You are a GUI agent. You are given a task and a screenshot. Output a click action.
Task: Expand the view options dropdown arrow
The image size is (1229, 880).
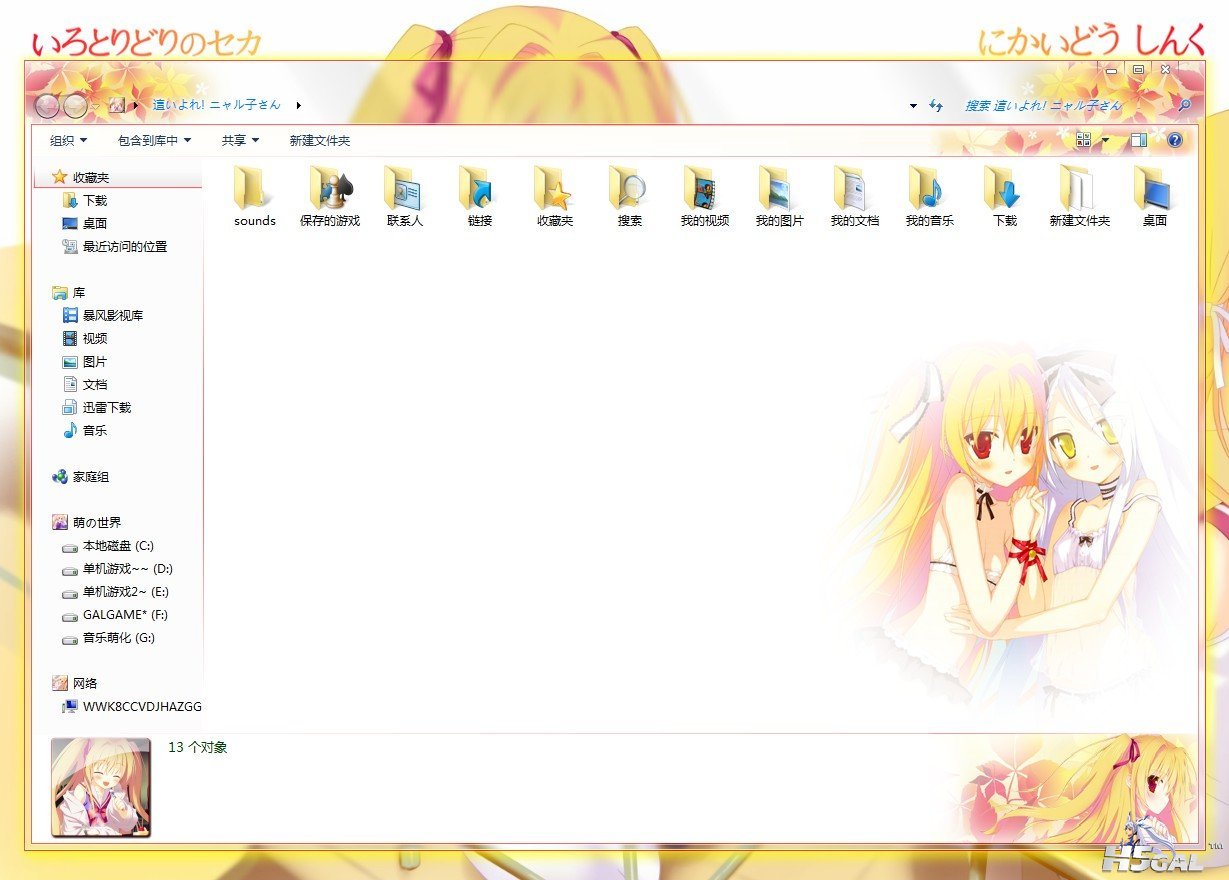click(x=1105, y=141)
